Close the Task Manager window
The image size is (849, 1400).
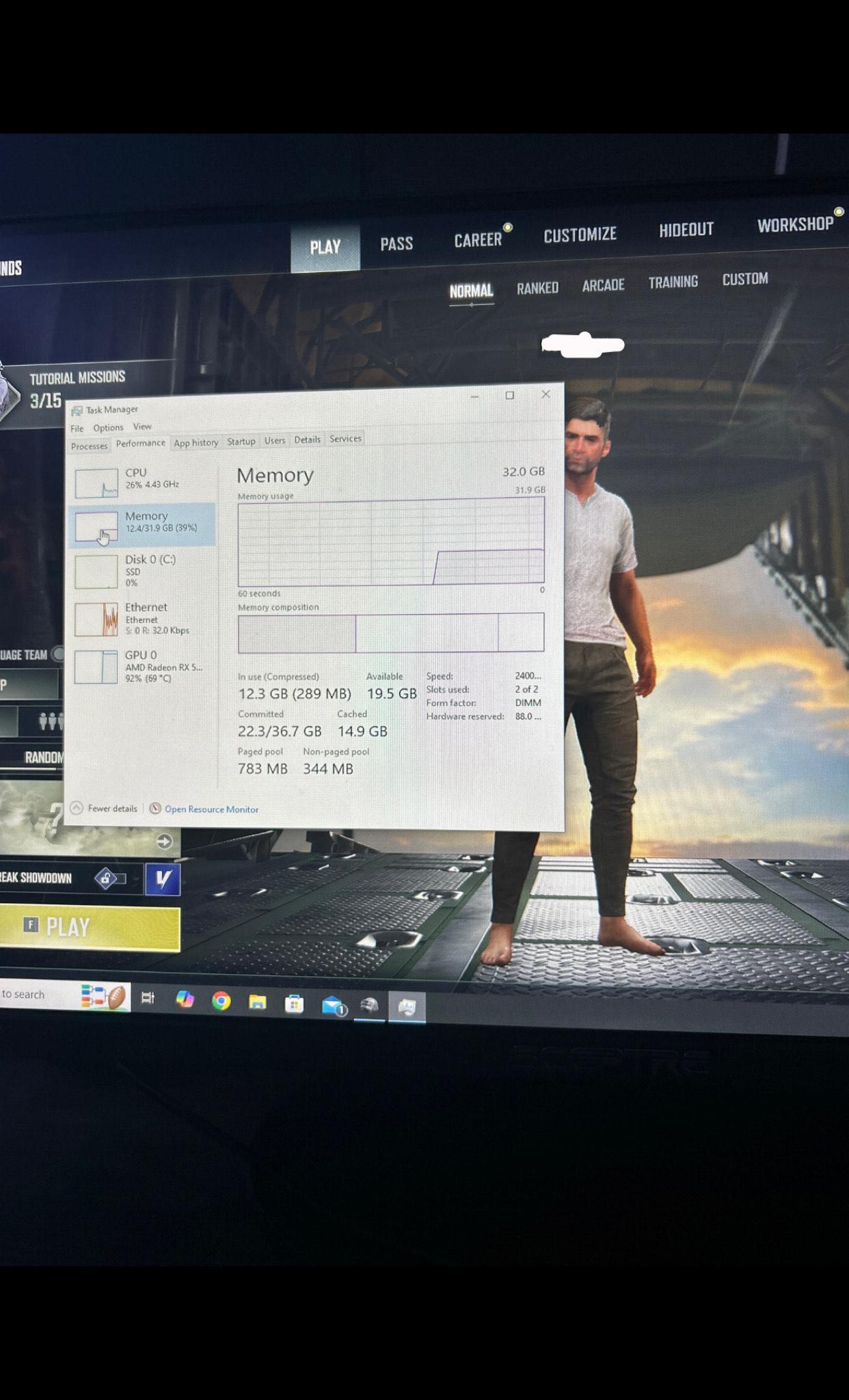coord(545,394)
